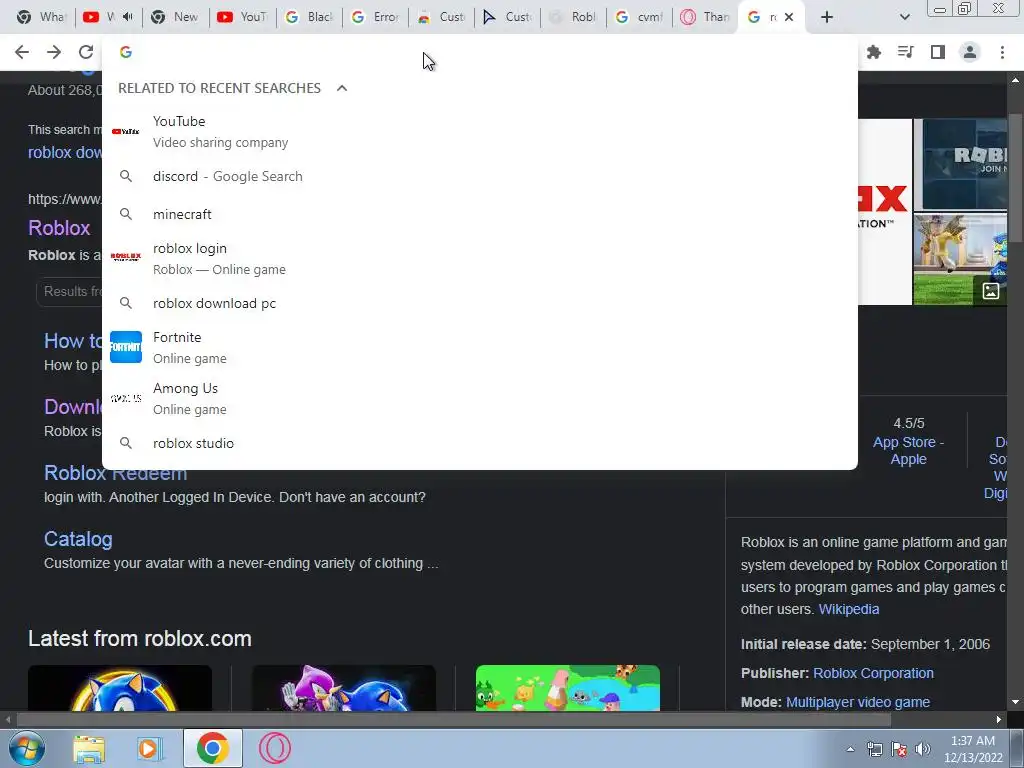Open Windows Media Player from taskbar
Viewport: 1024px width, 768px height.
click(x=149, y=748)
